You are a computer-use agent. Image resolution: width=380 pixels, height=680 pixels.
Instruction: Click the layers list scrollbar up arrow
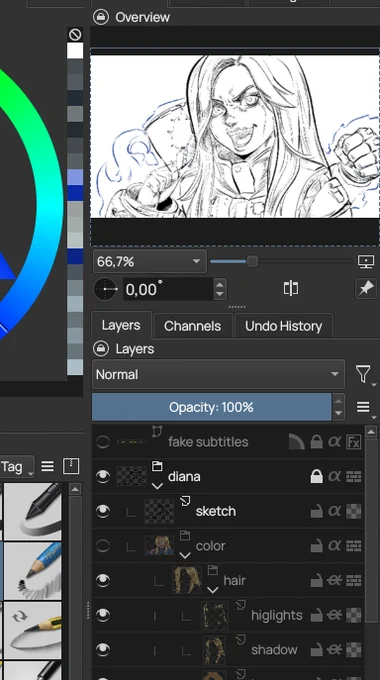coord(371,432)
